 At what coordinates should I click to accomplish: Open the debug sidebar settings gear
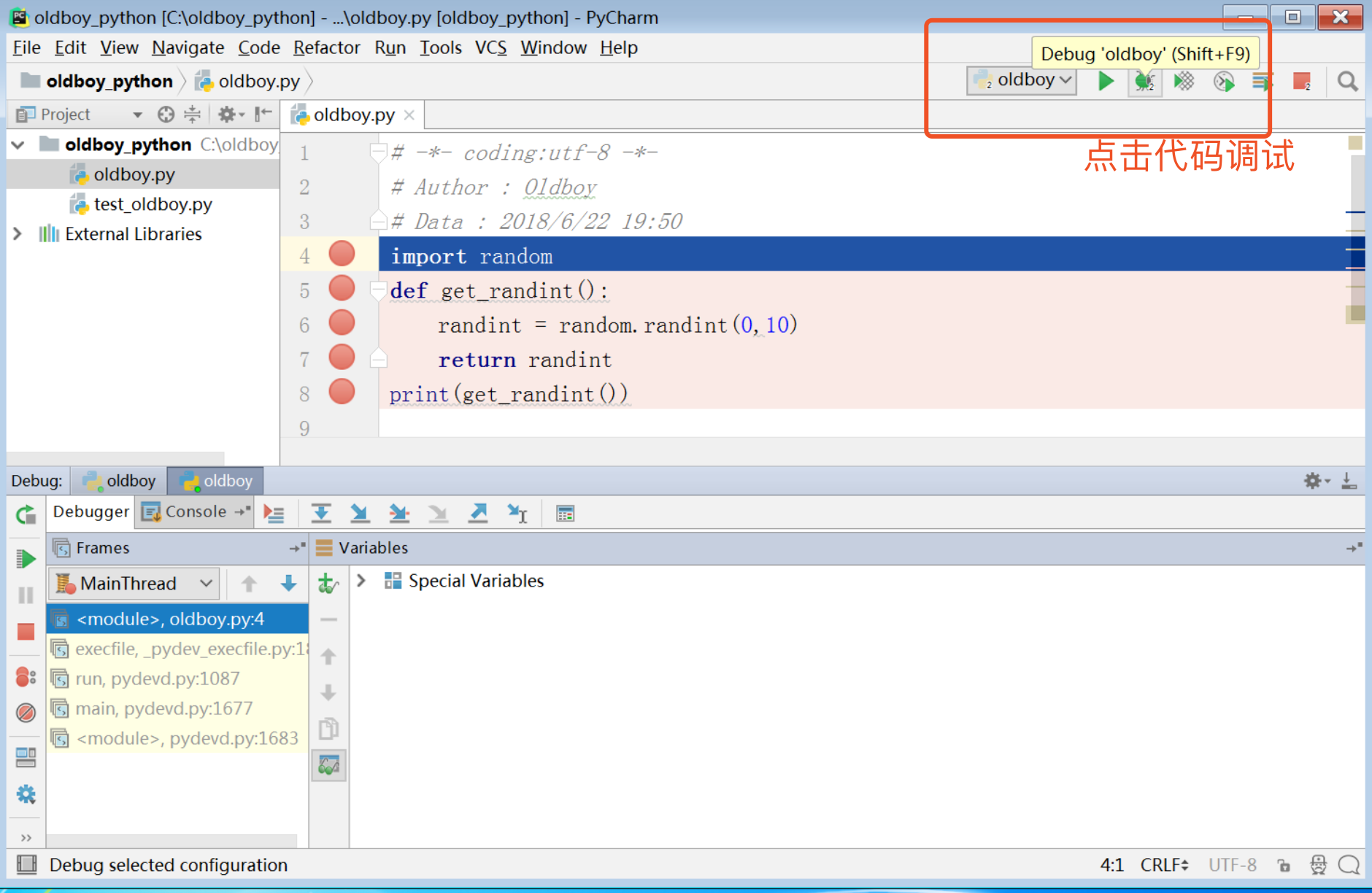[x=26, y=795]
